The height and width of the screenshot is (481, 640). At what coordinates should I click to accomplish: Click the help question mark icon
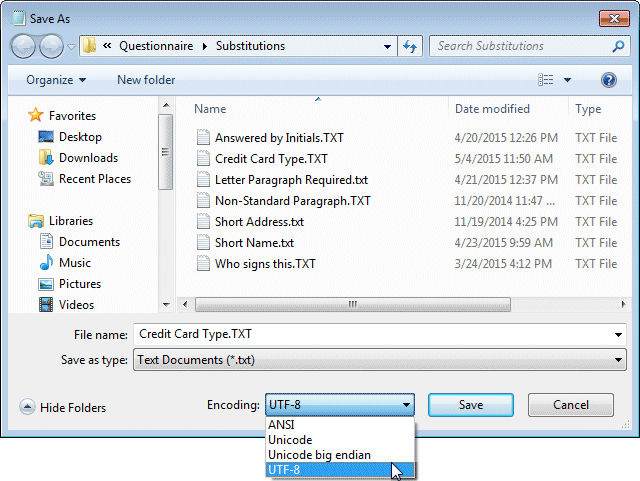(x=608, y=80)
